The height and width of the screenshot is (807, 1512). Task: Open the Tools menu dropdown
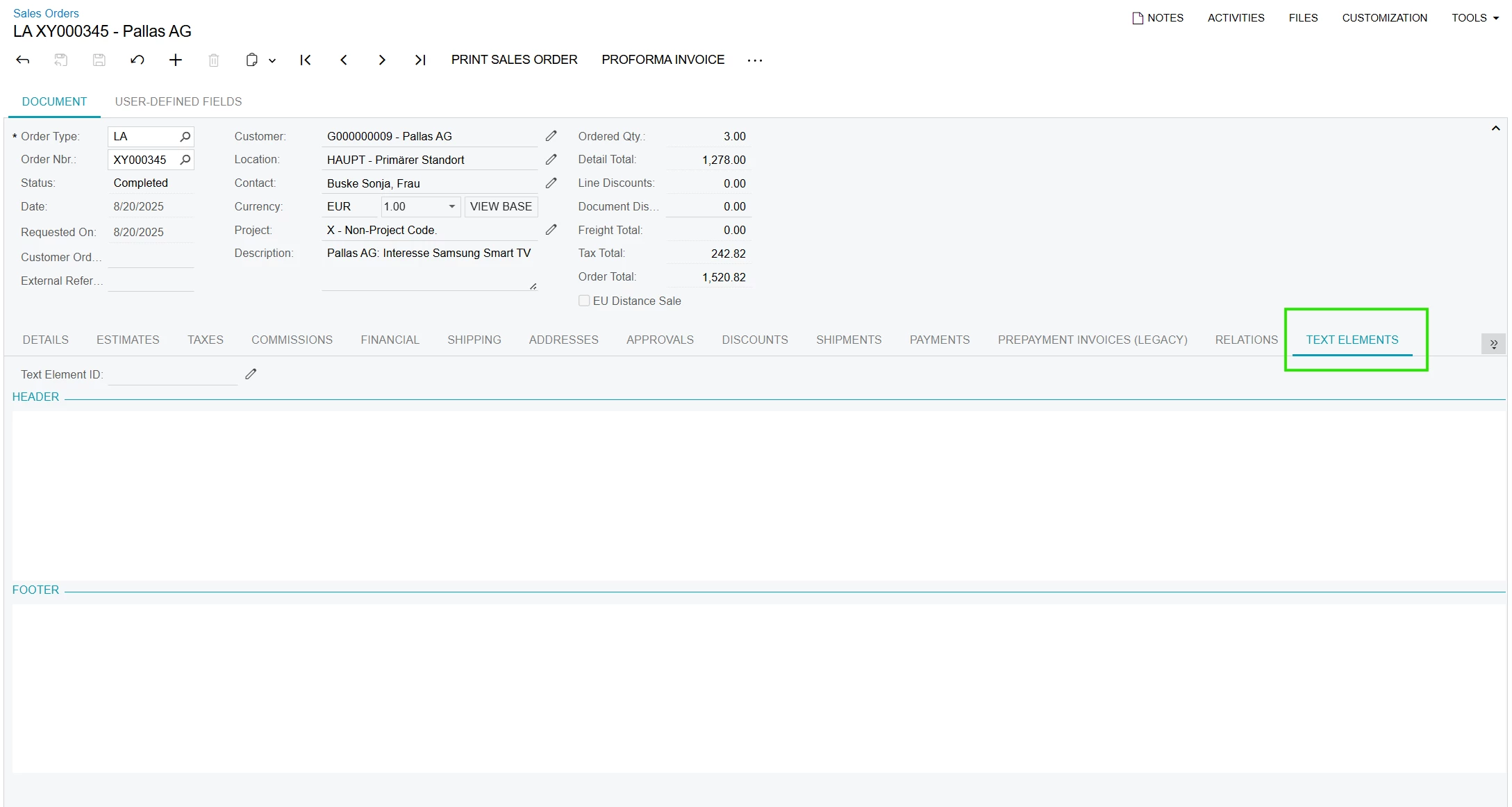(1475, 18)
